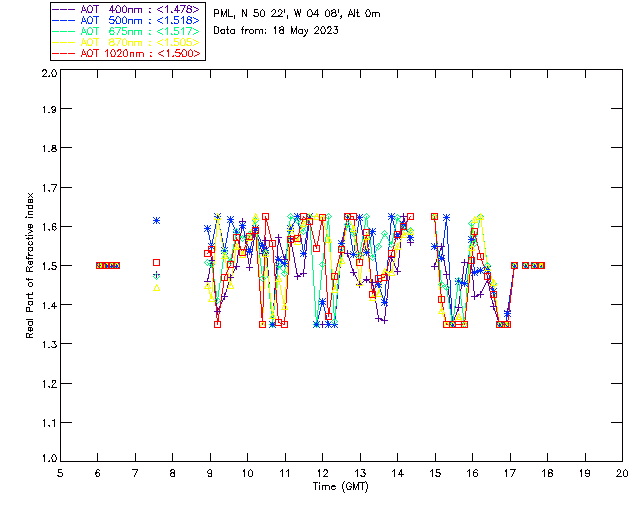Click the green AOT 675nm legend entry
The height and width of the screenshot is (512, 640).
[x=126, y=31]
